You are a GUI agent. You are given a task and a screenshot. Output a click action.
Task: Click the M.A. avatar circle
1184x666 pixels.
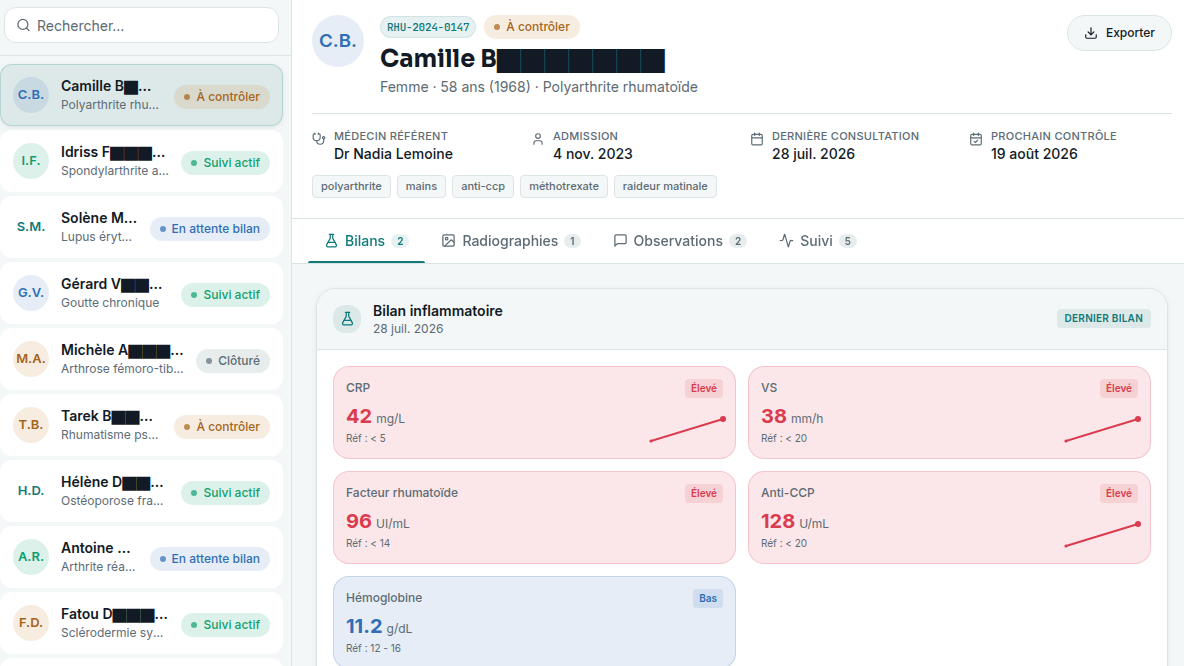tap(31, 359)
